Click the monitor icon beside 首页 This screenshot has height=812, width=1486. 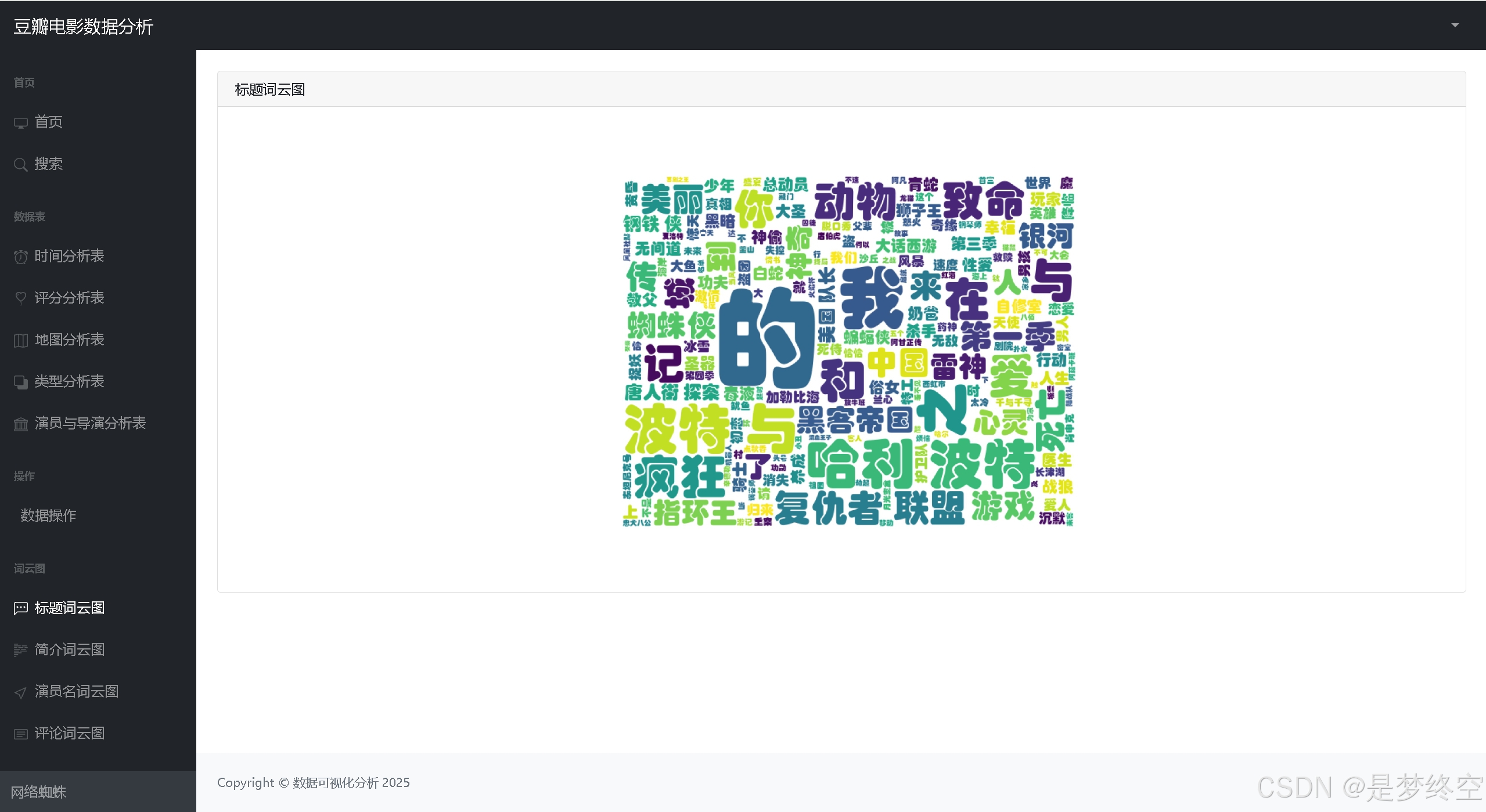tap(21, 123)
